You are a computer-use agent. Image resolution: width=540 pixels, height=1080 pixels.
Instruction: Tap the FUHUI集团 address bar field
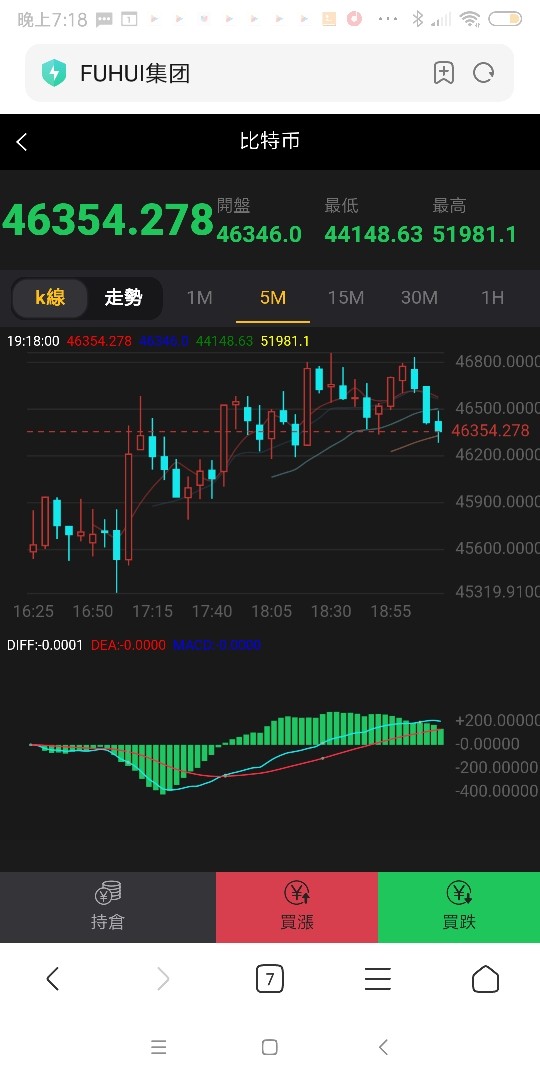[269, 73]
